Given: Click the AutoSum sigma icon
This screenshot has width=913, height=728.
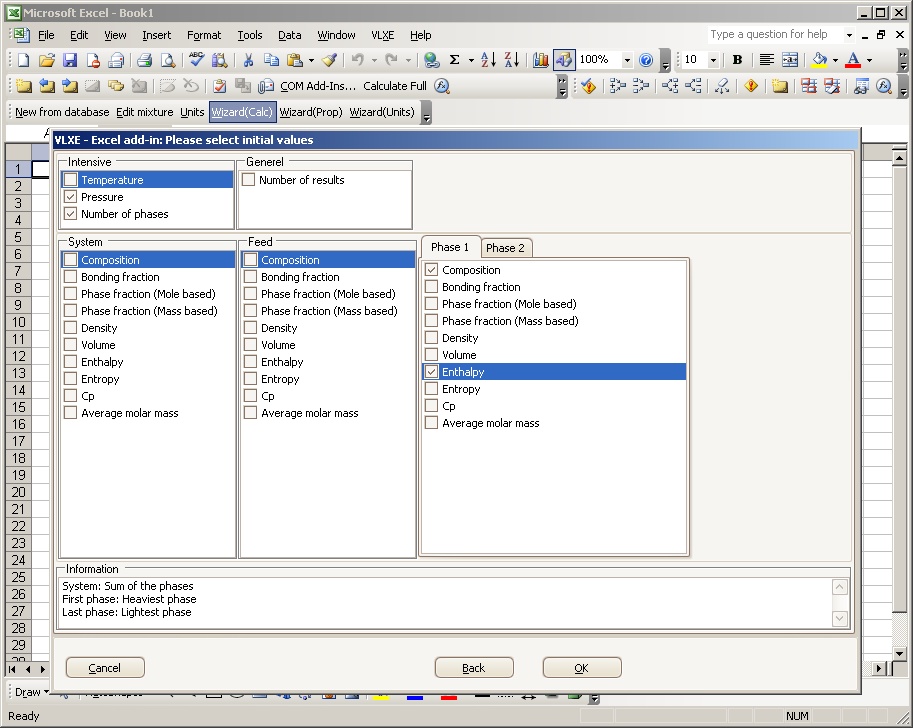Looking at the screenshot, I should pos(455,59).
